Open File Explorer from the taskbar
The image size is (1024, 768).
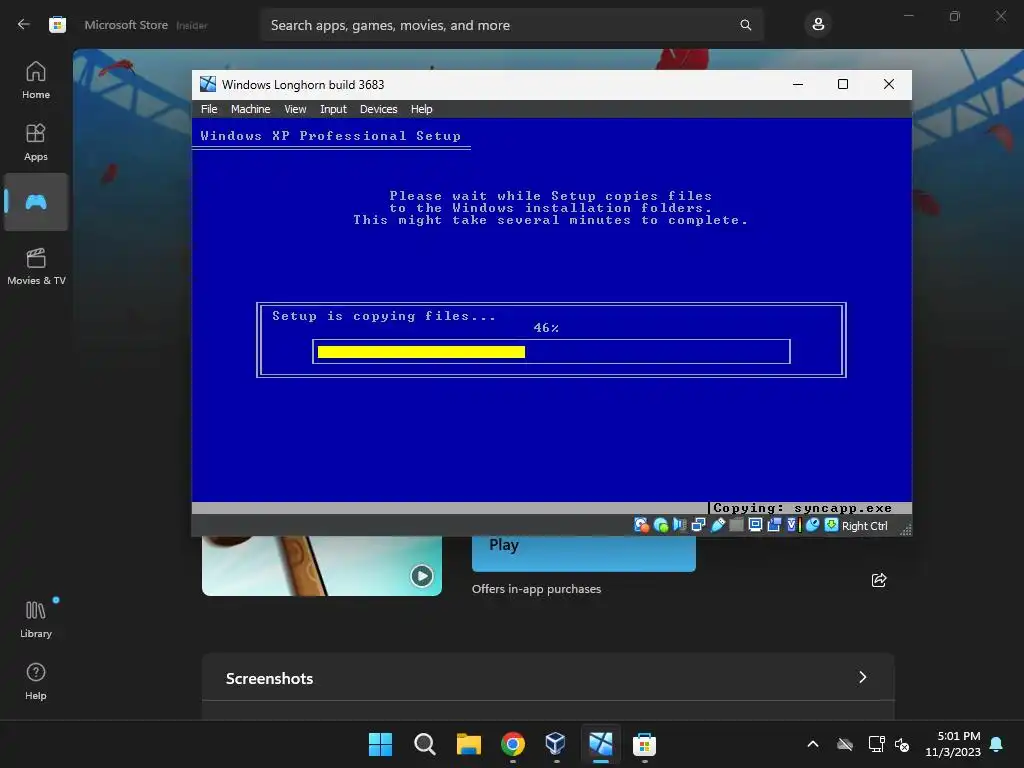click(468, 744)
